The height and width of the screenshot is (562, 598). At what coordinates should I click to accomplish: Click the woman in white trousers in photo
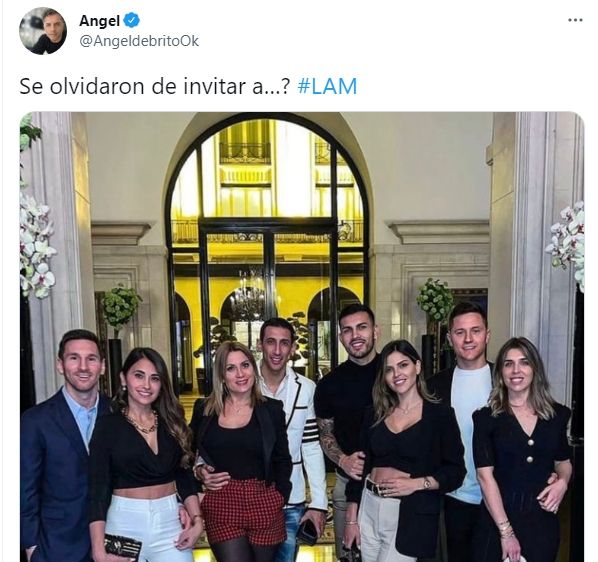(145, 458)
